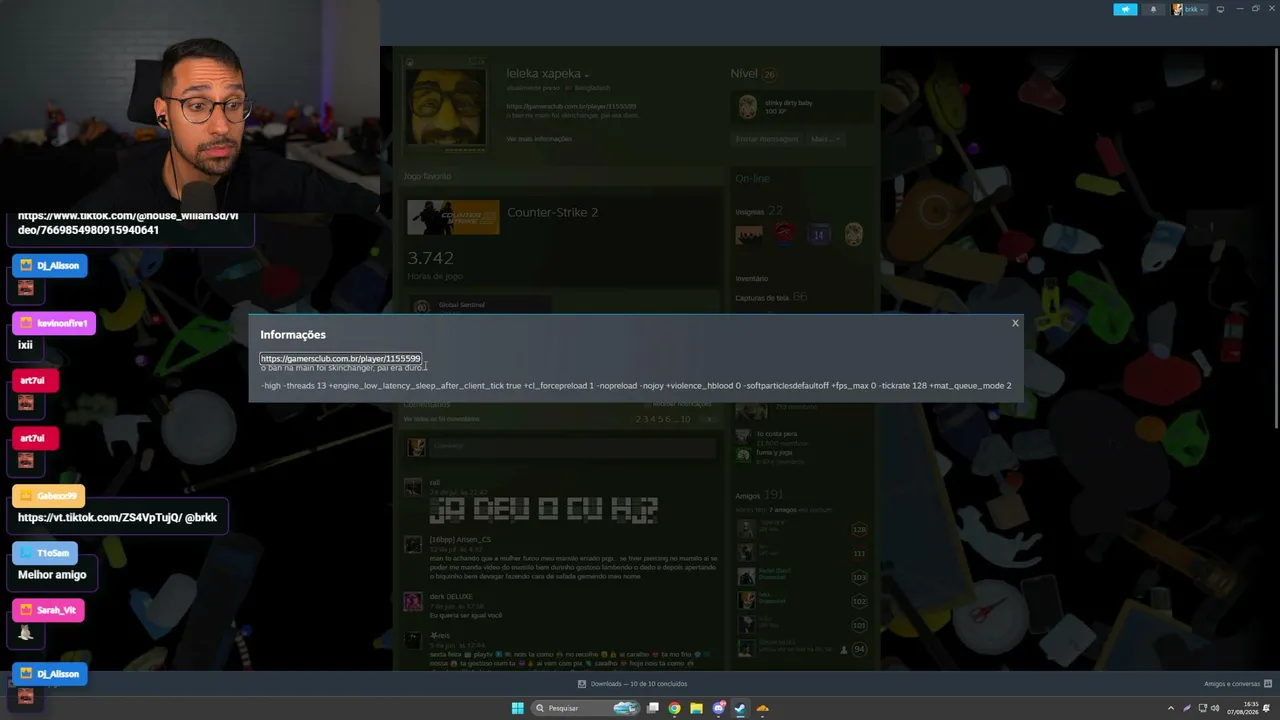The width and height of the screenshot is (1280, 720).
Task: Open the Counter-Strike 2 game thumbnail
Action: click(x=453, y=218)
